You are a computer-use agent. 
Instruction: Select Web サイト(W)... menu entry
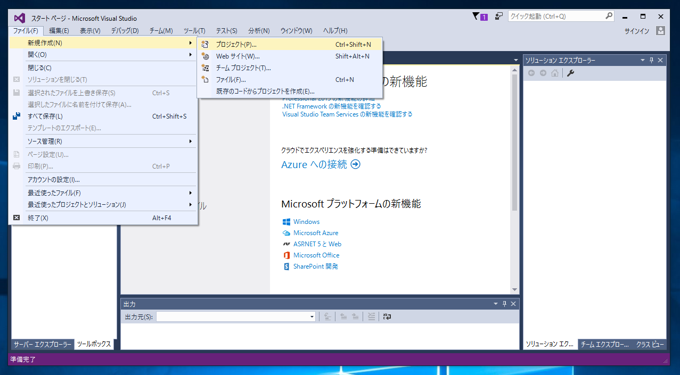pyautogui.click(x=290, y=56)
